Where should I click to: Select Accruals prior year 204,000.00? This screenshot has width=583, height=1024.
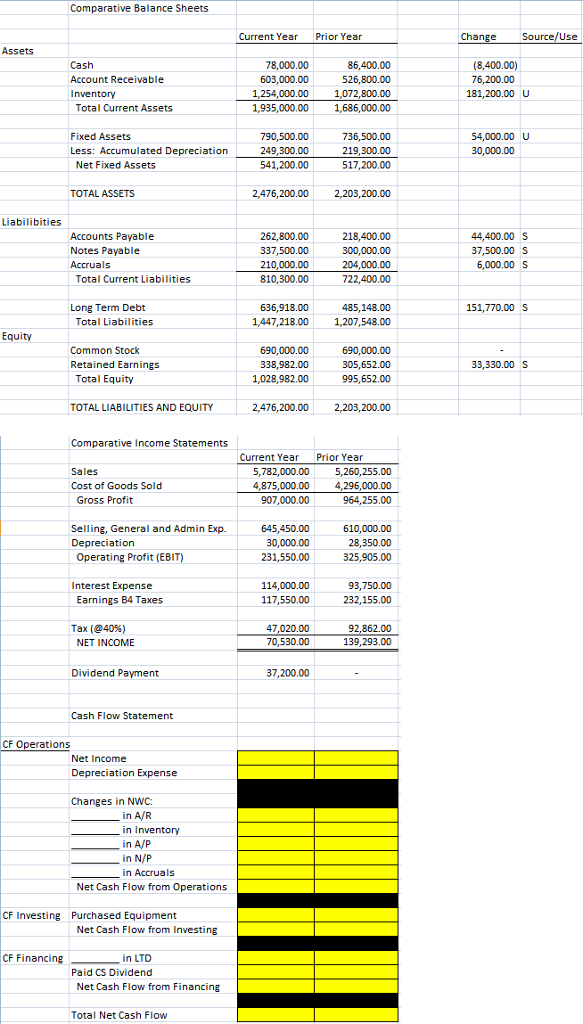366,264
